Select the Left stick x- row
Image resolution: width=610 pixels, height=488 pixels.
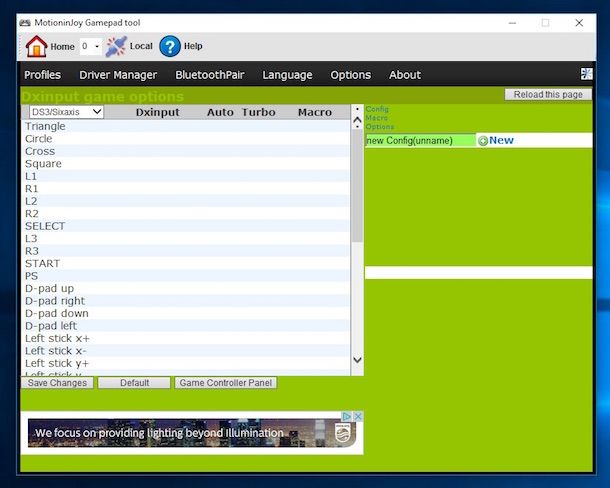coord(186,350)
